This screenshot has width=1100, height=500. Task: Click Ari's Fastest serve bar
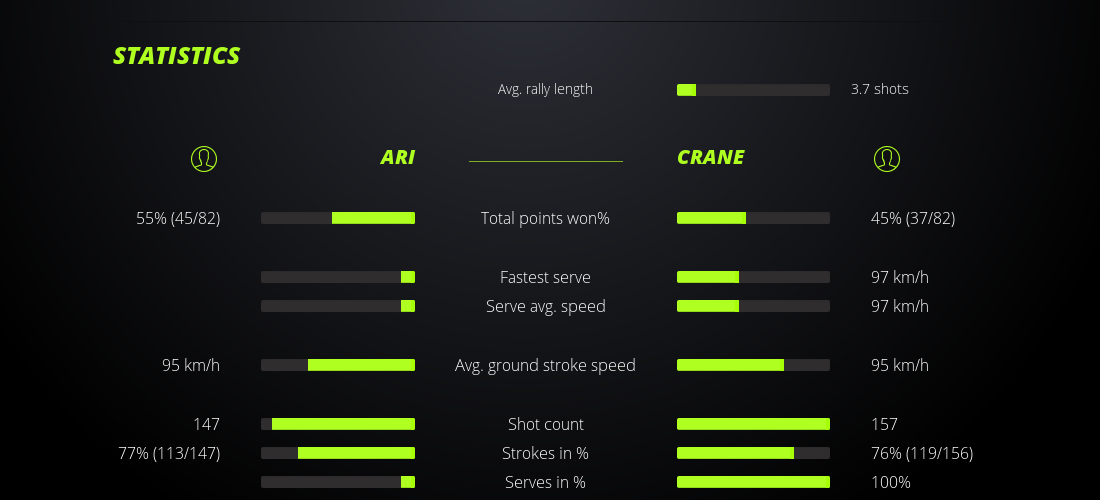(x=338, y=277)
